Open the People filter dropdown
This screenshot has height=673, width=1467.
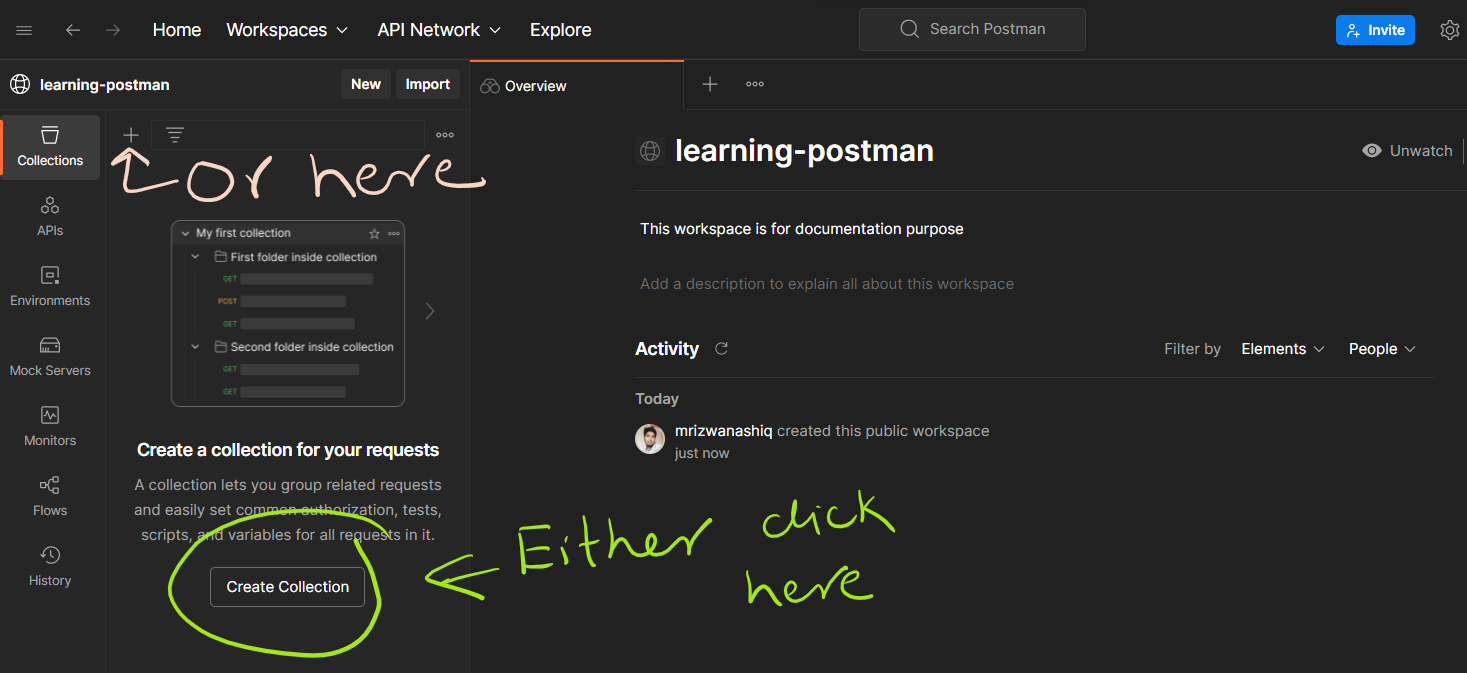pyautogui.click(x=1382, y=349)
